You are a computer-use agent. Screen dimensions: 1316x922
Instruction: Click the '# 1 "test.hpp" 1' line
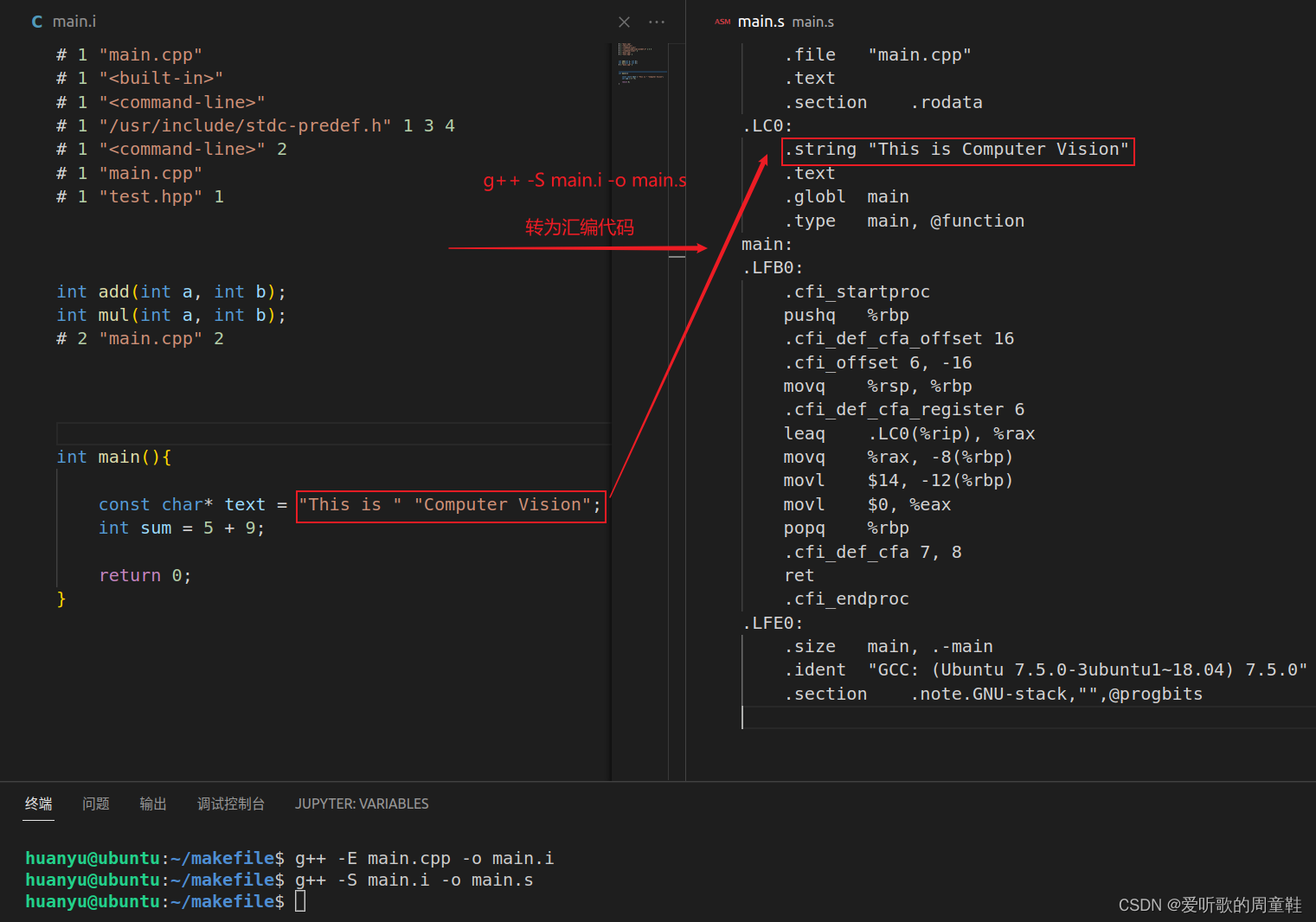[140, 196]
